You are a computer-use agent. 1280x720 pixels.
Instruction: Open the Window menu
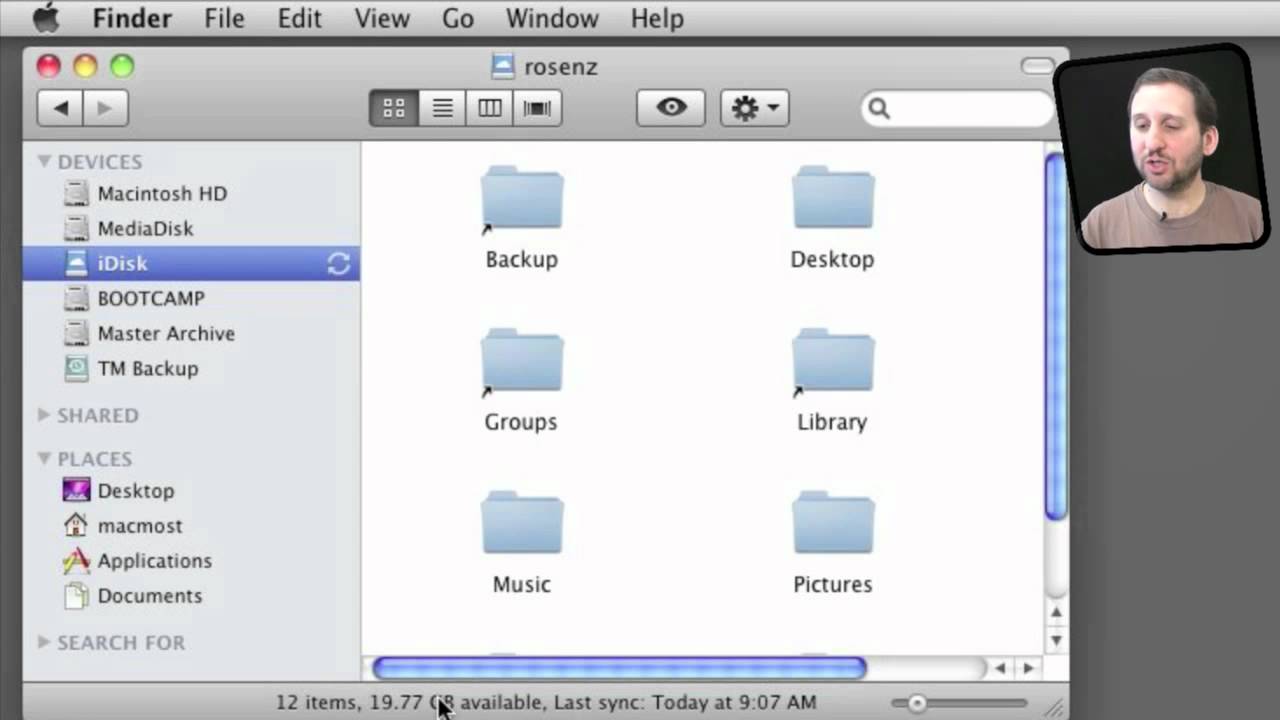point(552,18)
